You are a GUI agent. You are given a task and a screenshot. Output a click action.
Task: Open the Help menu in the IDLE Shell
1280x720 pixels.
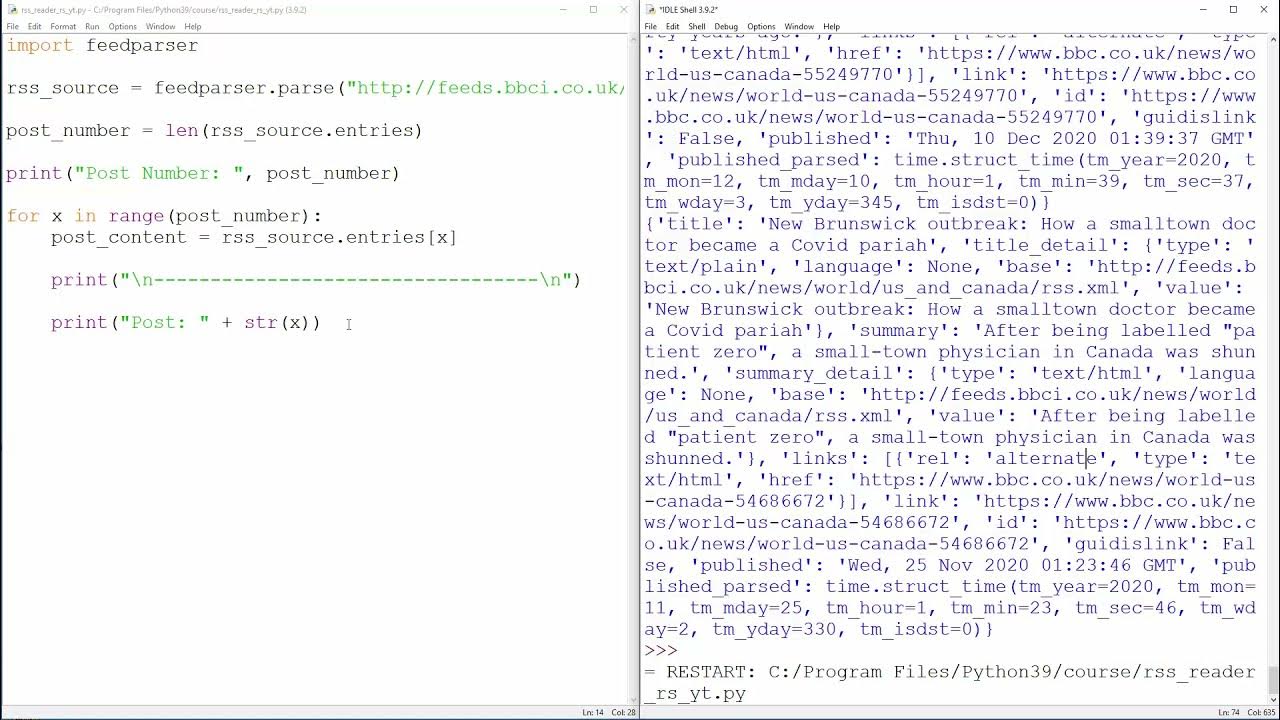[x=831, y=26]
